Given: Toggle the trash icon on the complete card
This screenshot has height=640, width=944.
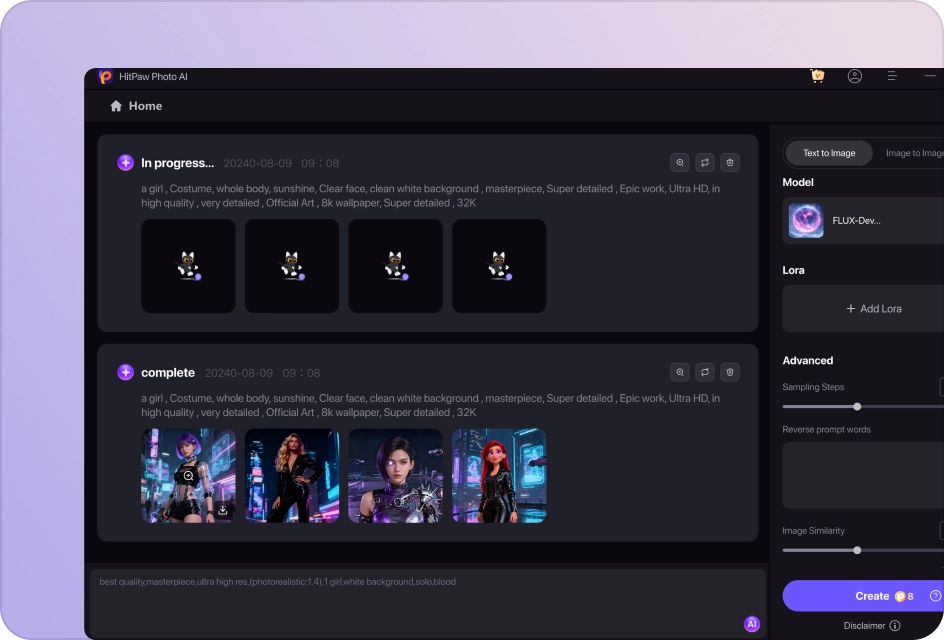Looking at the screenshot, I should (x=730, y=371).
